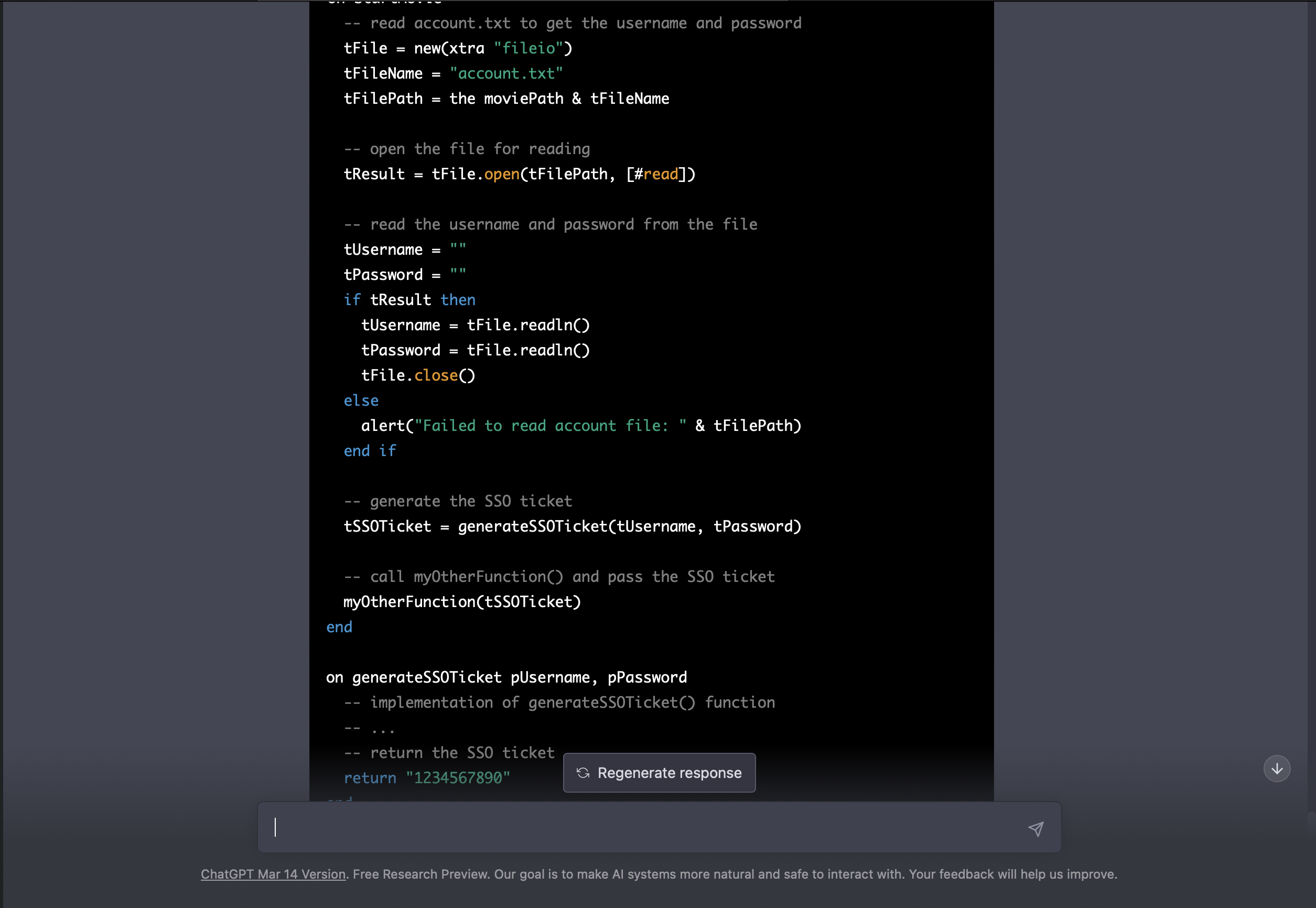The width and height of the screenshot is (1316, 908).
Task: Click the end if statement in the code
Action: 369,450
